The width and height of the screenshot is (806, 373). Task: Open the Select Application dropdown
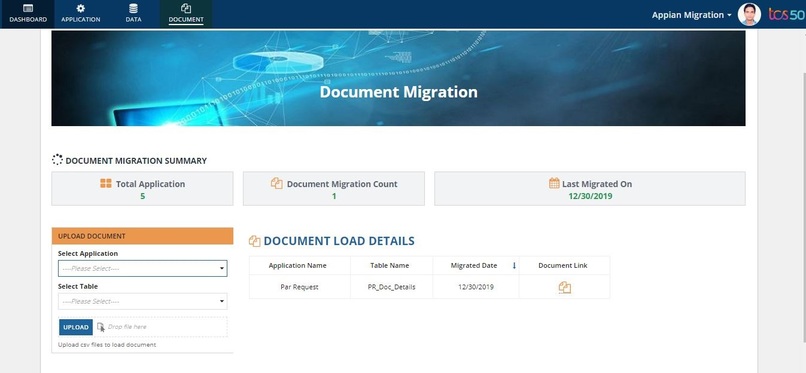pos(142,268)
